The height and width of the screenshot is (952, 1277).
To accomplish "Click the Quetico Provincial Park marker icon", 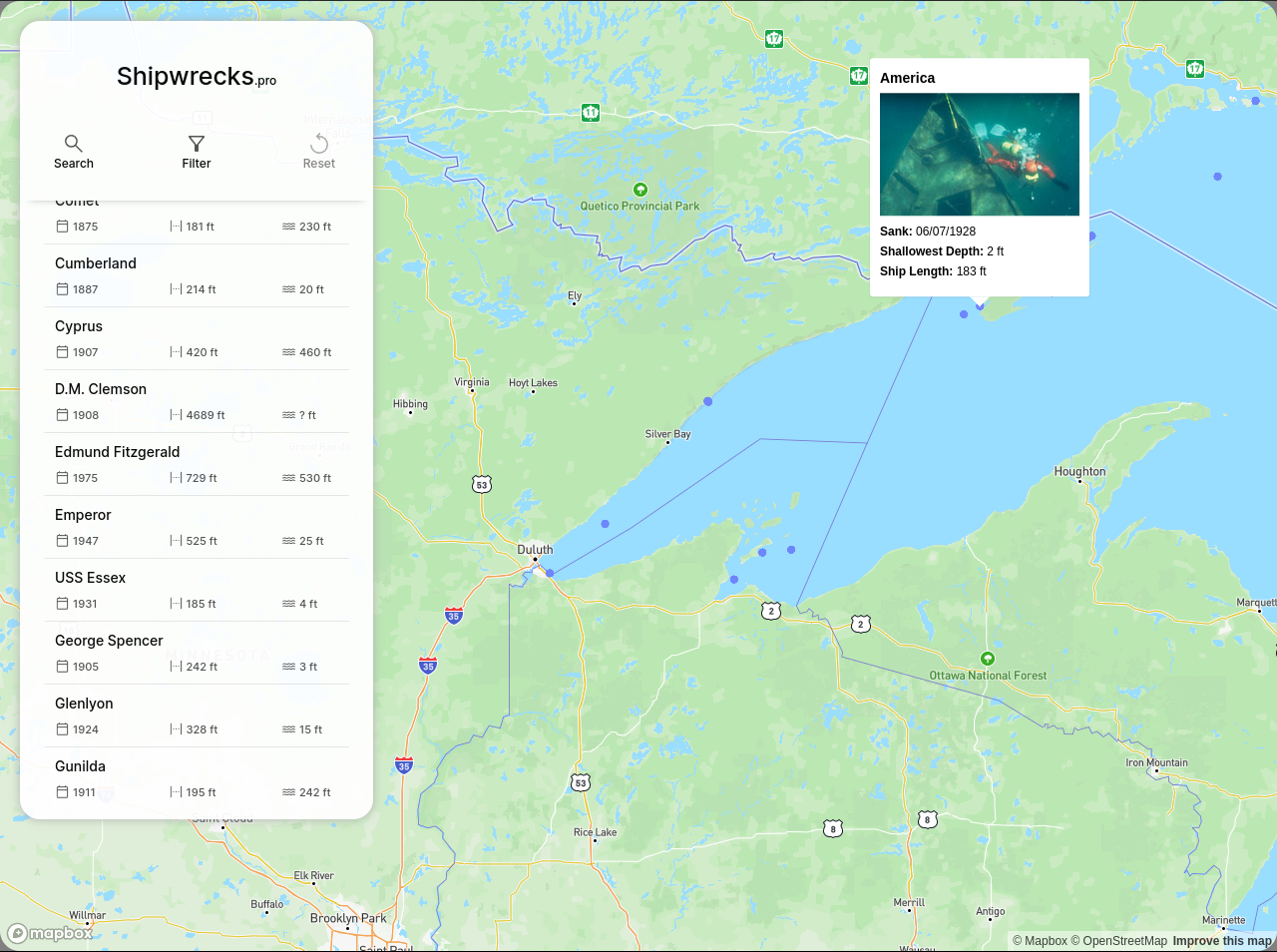I will [x=640, y=190].
